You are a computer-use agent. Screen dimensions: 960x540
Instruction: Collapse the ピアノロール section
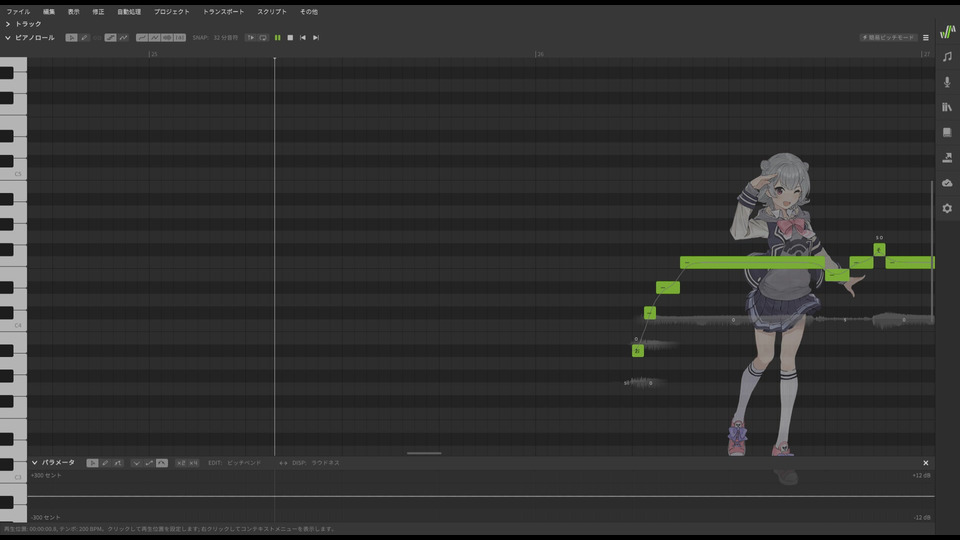[x=8, y=38]
